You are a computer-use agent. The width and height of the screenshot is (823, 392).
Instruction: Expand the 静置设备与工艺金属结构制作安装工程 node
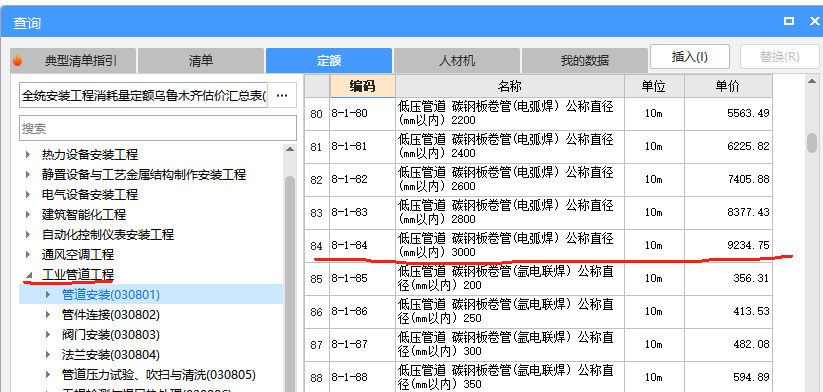tap(28, 175)
